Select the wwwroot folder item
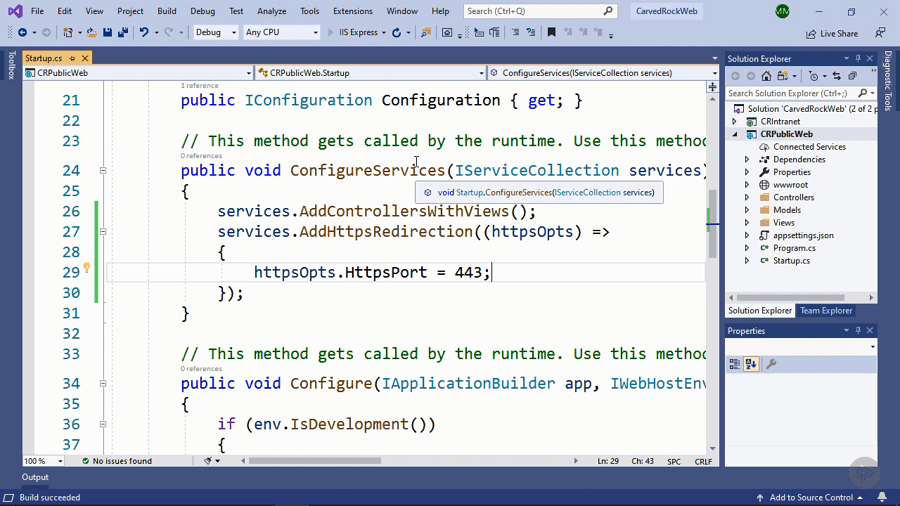 pos(790,185)
